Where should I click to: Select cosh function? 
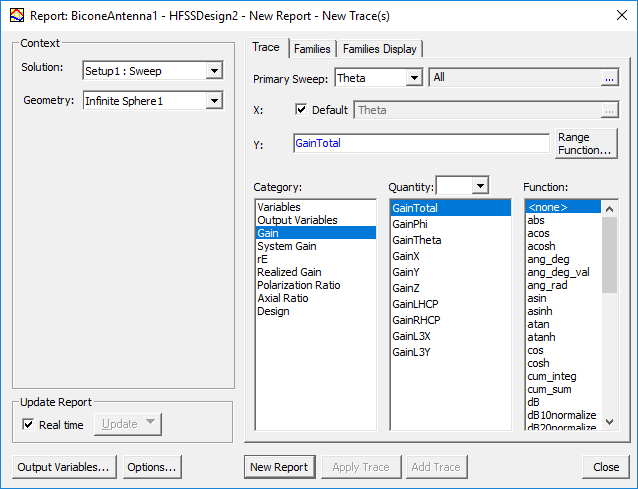coord(563,363)
